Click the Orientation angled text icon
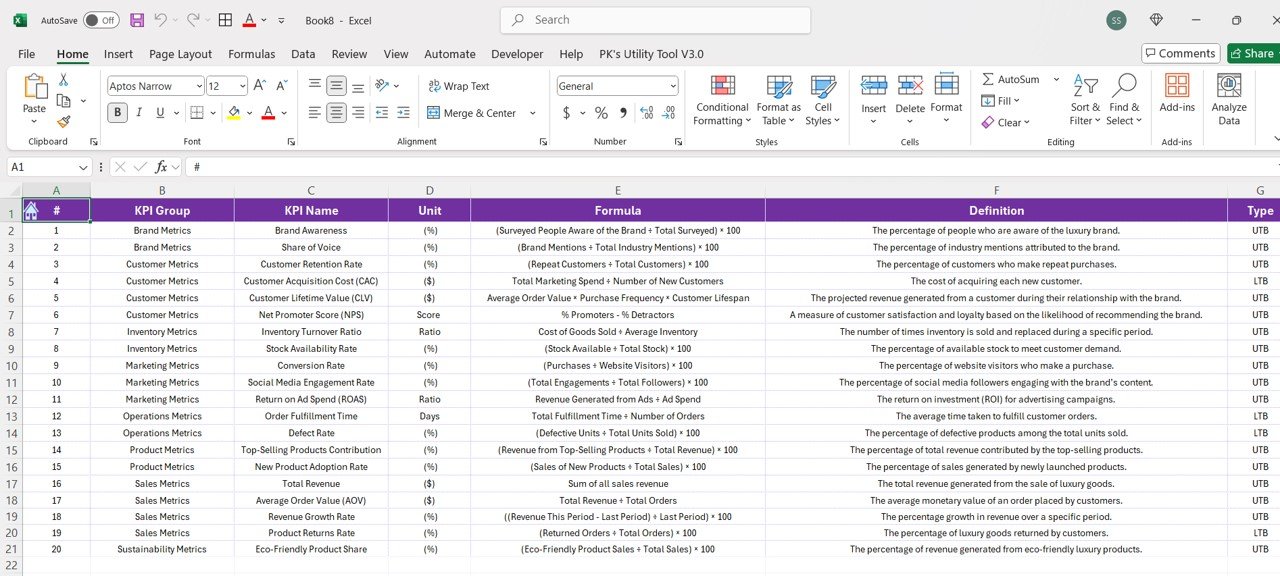This screenshot has width=1280, height=576. [x=382, y=86]
